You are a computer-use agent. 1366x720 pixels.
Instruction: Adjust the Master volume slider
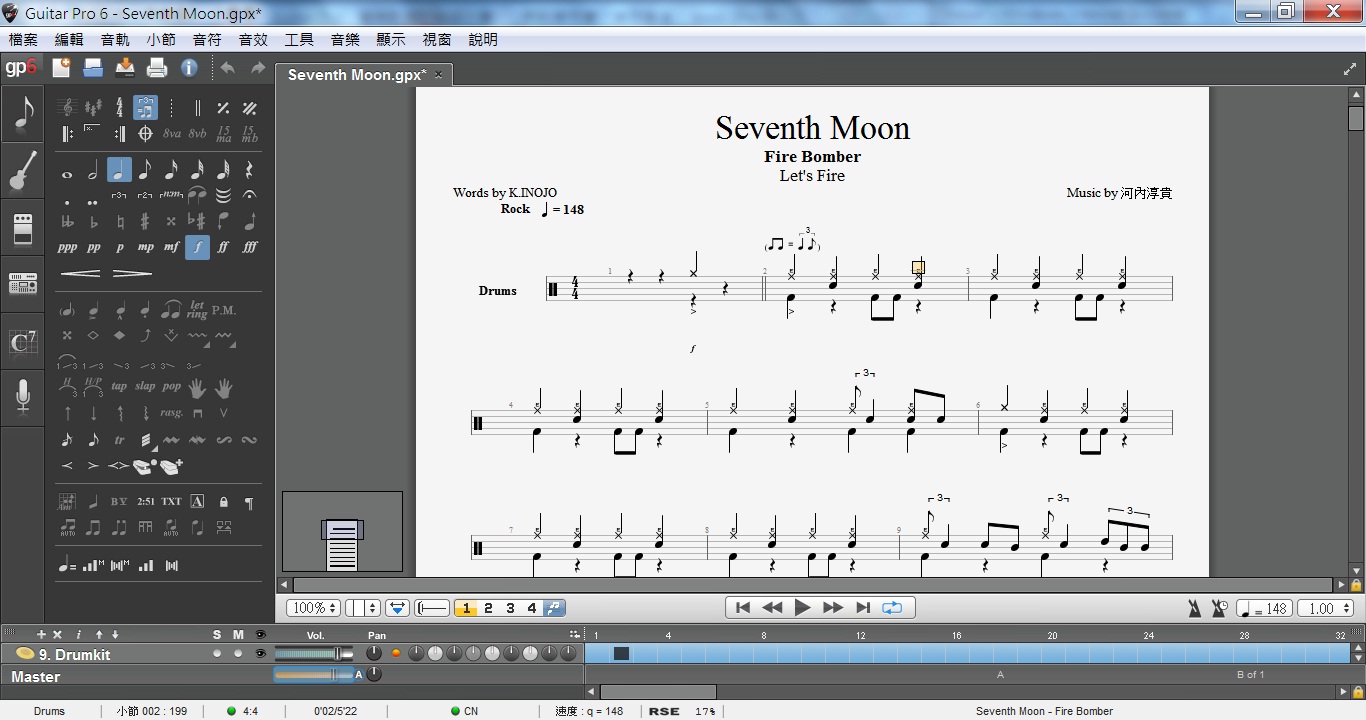(x=314, y=675)
